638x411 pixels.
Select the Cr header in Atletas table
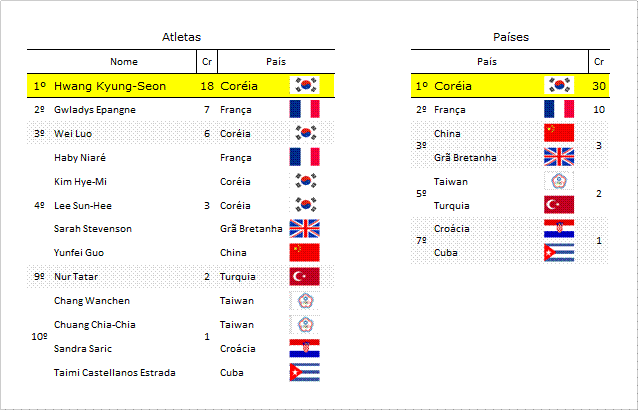click(x=207, y=62)
